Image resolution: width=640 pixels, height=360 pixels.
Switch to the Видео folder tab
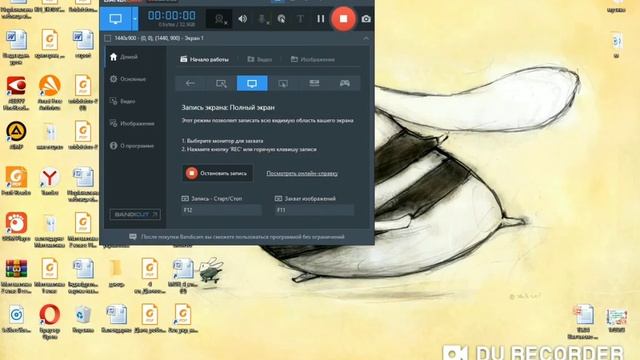[260, 60]
